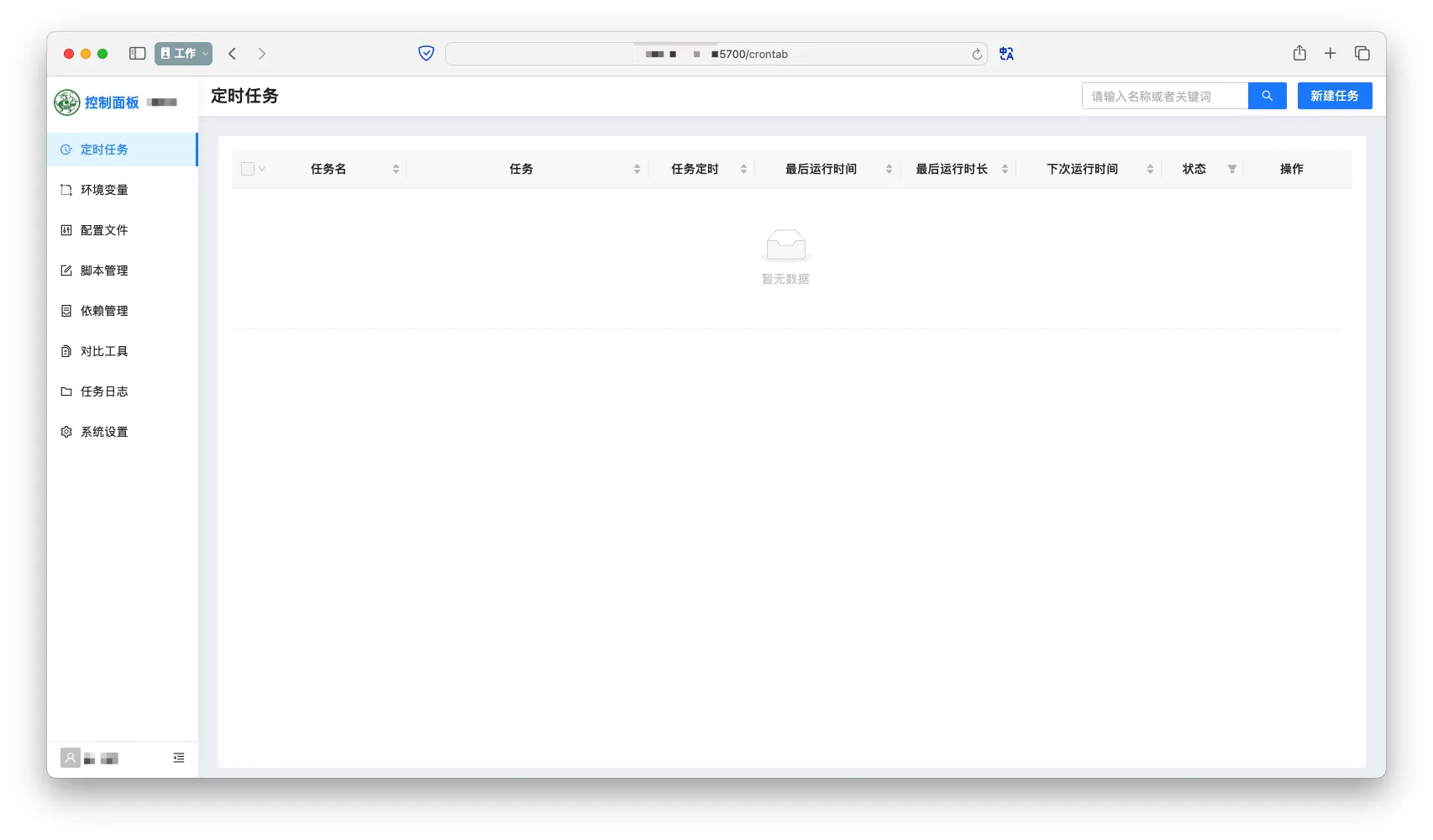Toggle the Safari sidebar icon

[x=138, y=54]
